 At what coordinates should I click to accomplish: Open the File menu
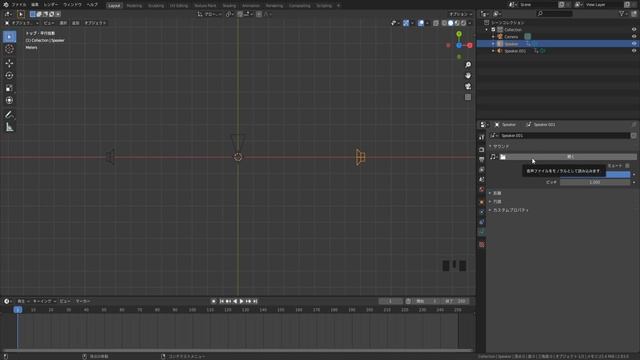pos(19,4)
